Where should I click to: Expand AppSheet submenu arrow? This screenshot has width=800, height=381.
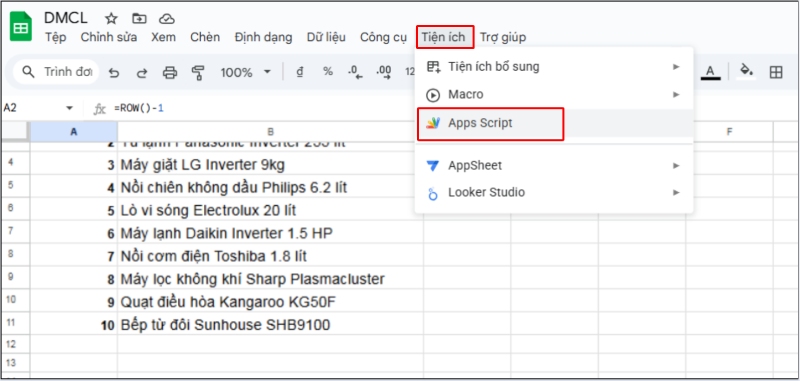click(676, 166)
